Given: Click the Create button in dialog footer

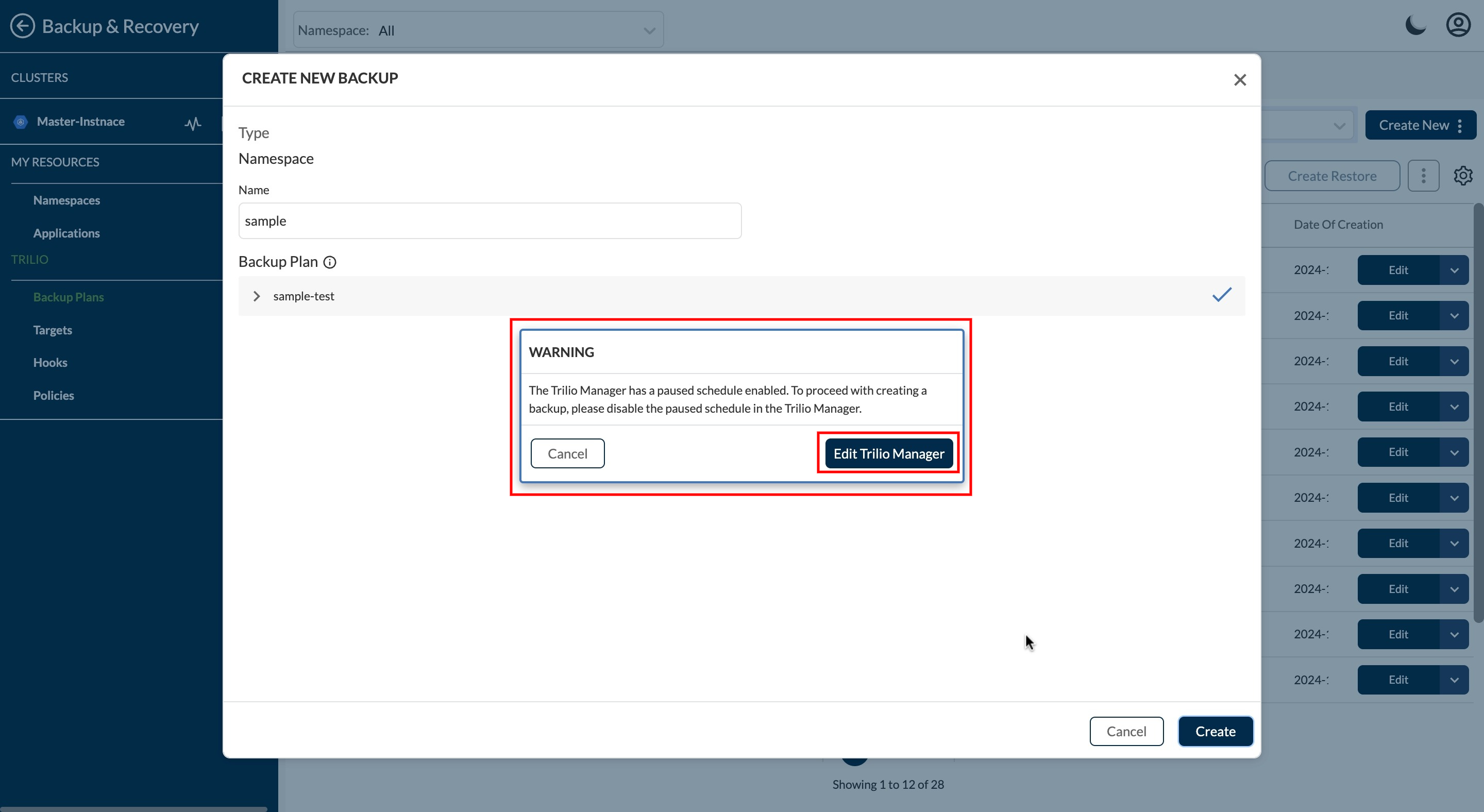Looking at the screenshot, I should click(1215, 732).
